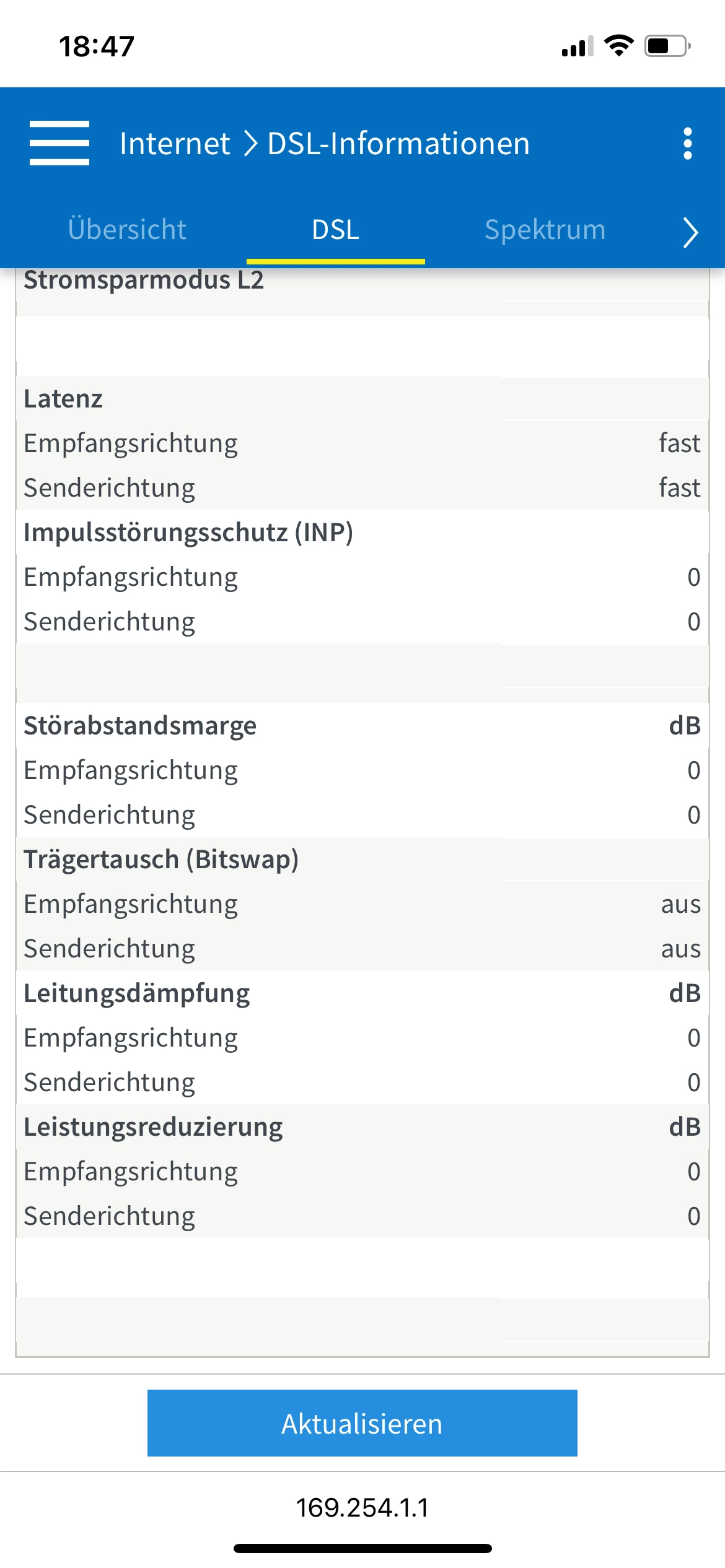Tap the 18:47 clock in status bar
This screenshot has width=725, height=1568.
tap(97, 46)
